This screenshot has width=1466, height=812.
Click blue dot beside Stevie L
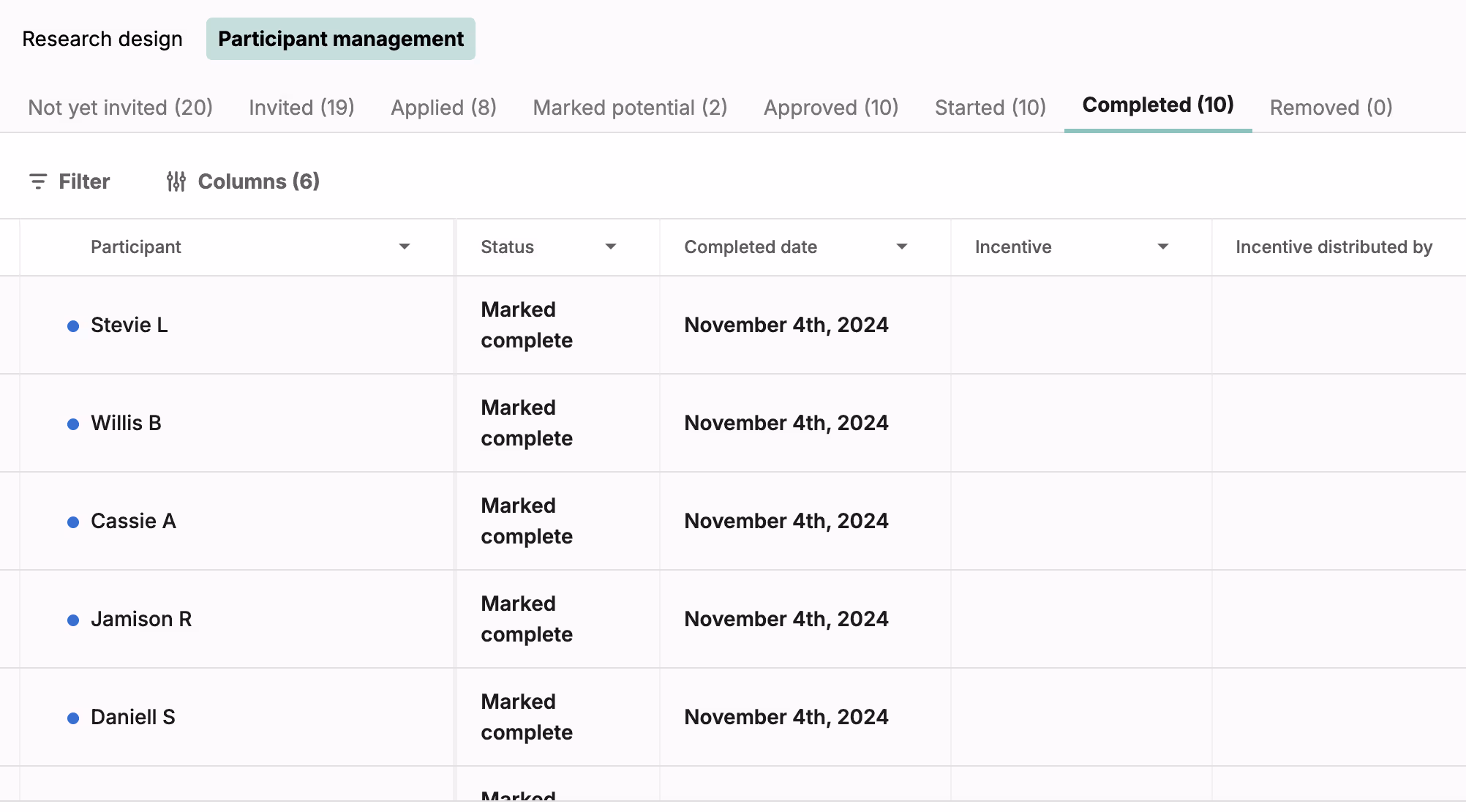(x=73, y=326)
